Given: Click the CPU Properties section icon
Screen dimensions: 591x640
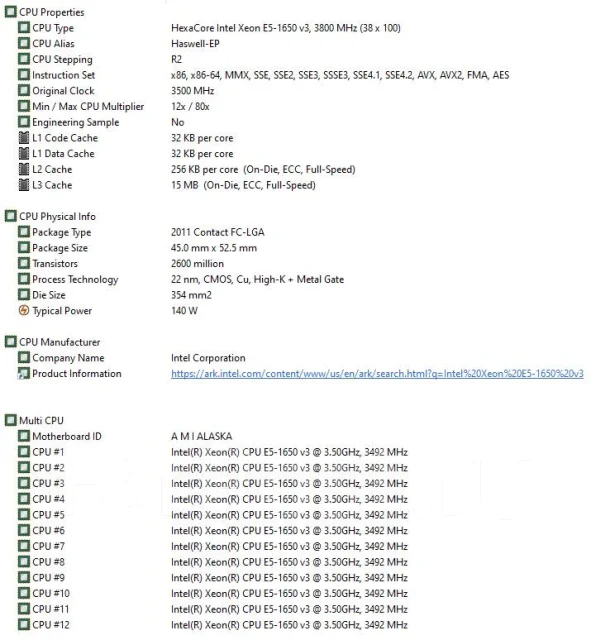Looking at the screenshot, I should (x=11, y=12).
